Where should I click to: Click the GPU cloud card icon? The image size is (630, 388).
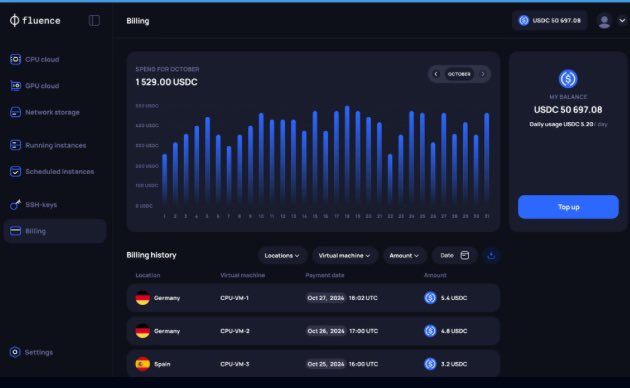coord(15,86)
